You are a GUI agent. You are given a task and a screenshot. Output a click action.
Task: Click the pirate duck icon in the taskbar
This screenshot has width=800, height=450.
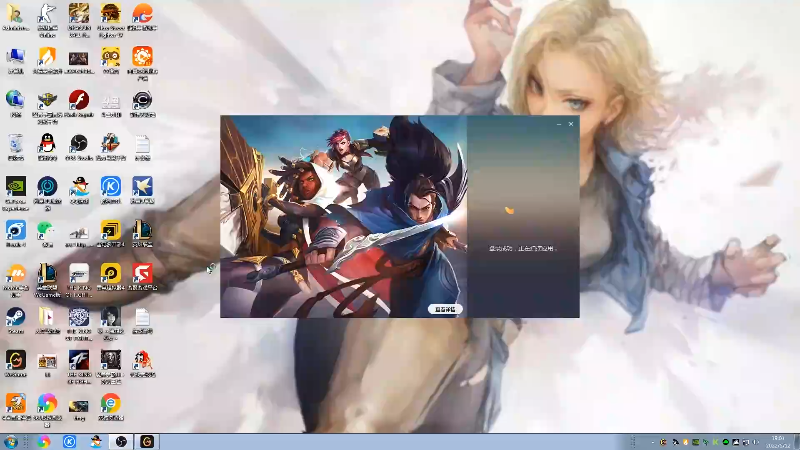96,442
